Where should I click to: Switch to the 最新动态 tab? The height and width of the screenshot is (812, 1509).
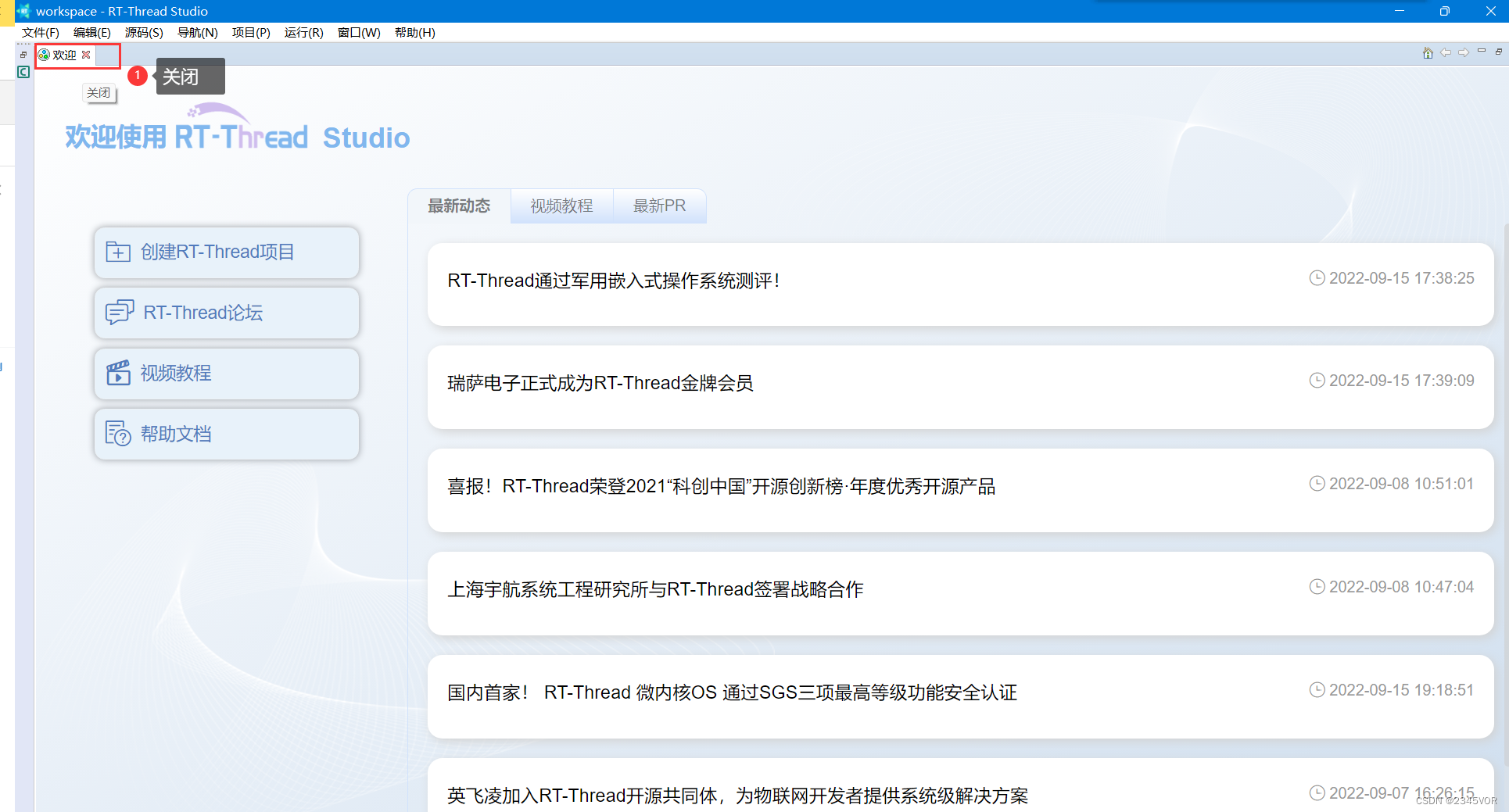coord(459,206)
